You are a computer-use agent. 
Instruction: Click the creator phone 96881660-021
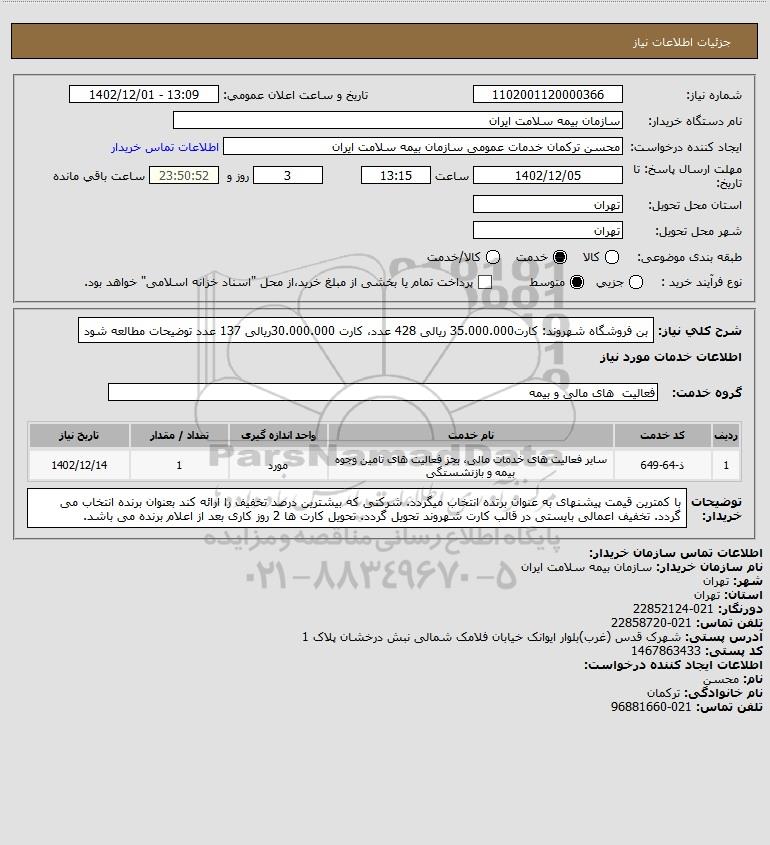651,707
